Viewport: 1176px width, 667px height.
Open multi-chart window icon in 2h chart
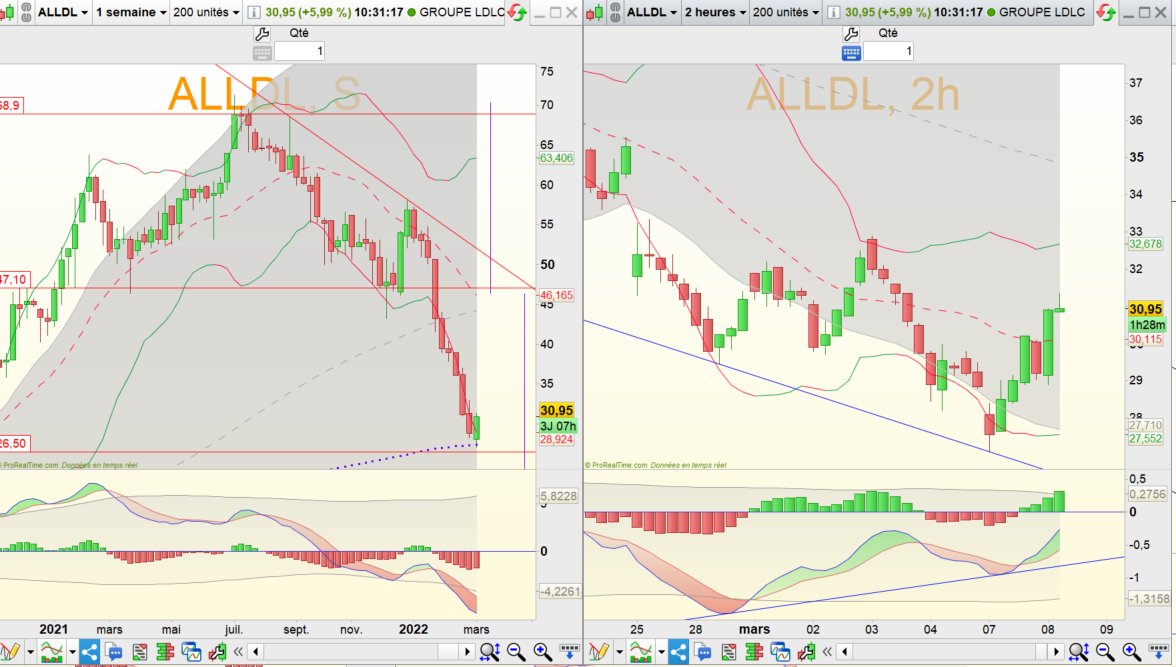tap(780, 651)
